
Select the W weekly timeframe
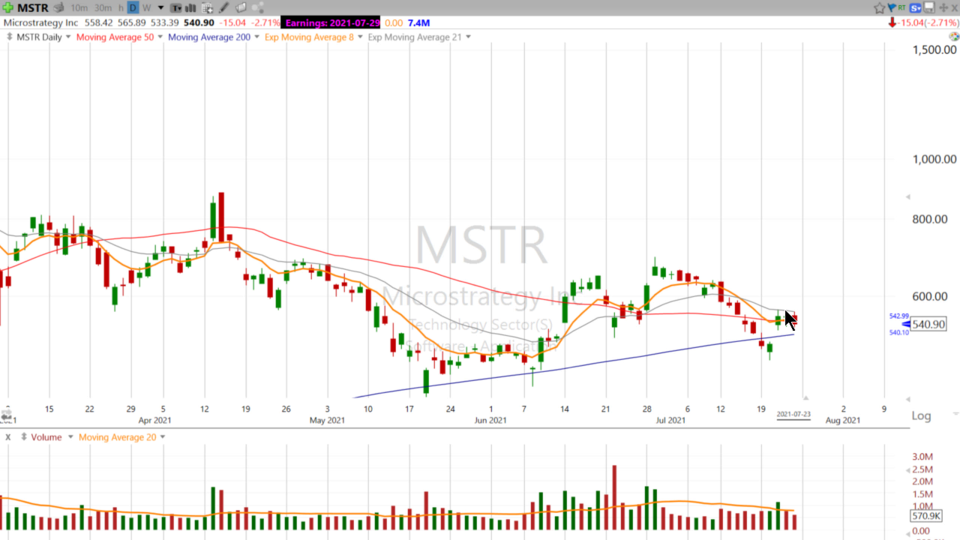point(147,8)
